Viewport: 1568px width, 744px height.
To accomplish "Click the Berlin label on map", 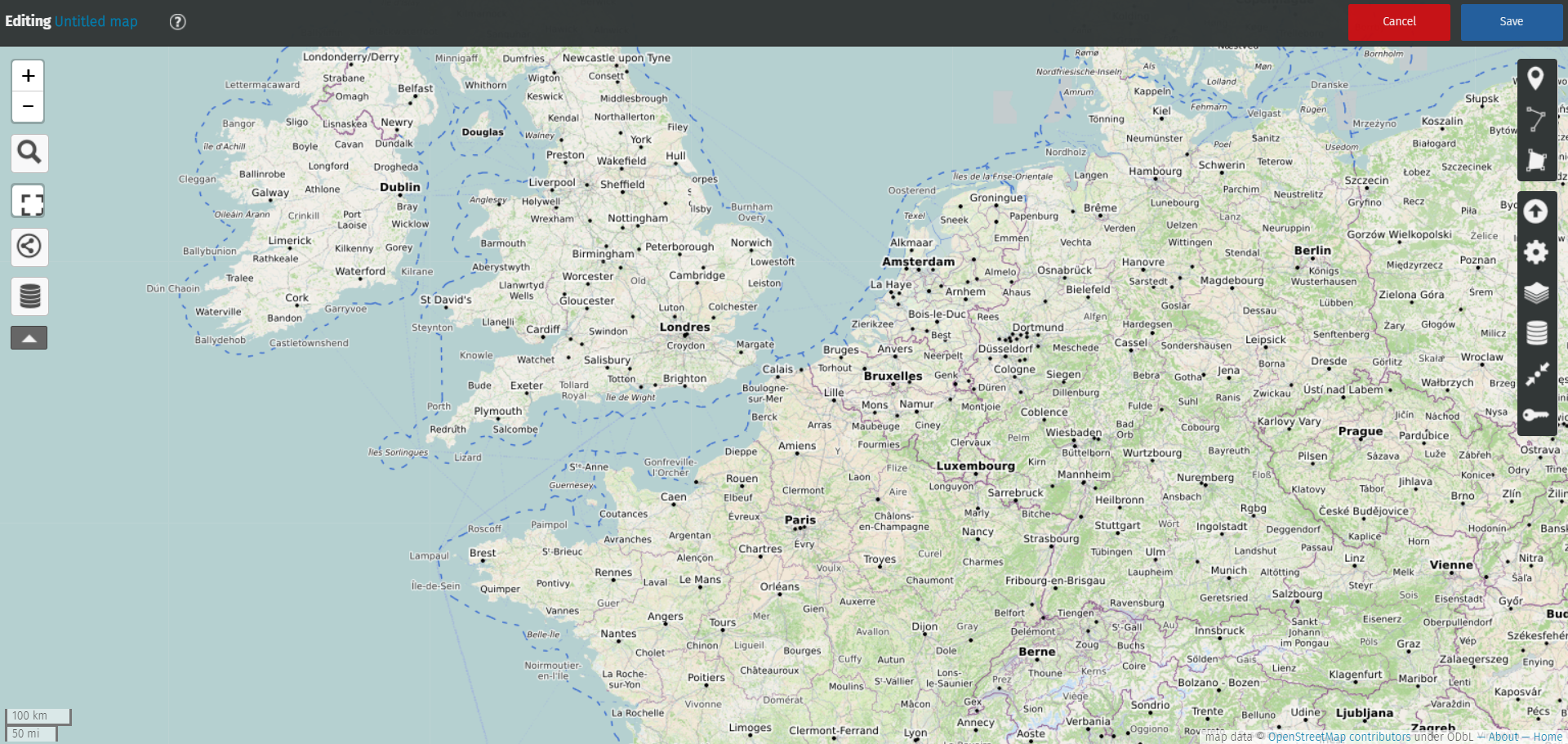I will pyautogui.click(x=1312, y=250).
